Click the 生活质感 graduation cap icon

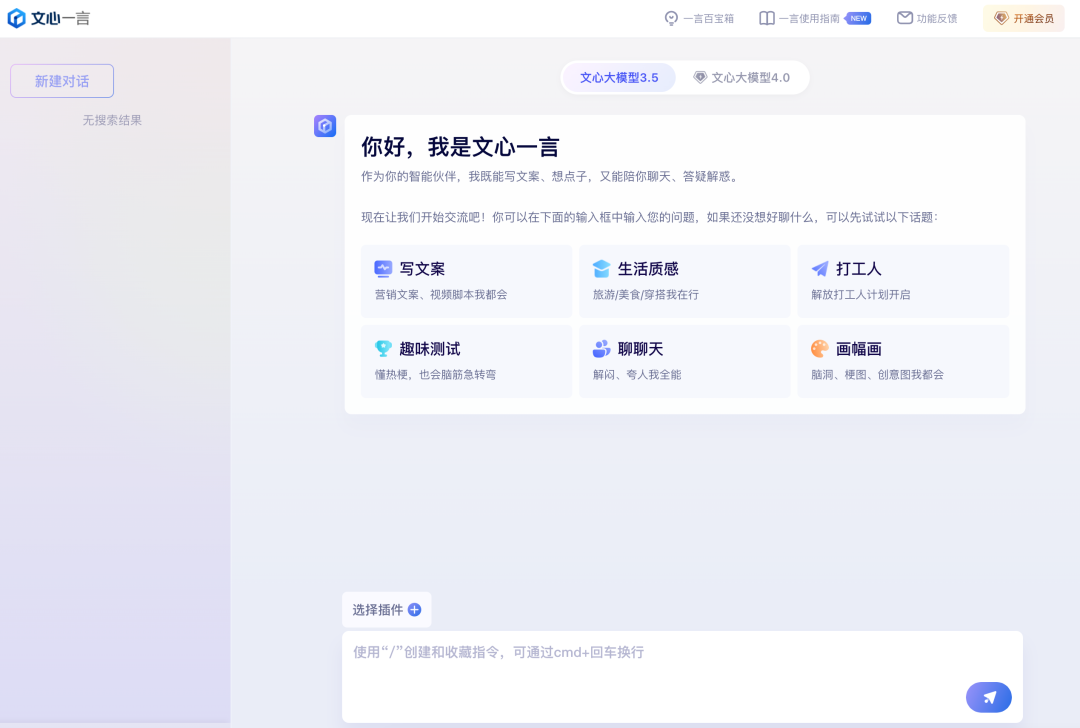tap(601, 269)
